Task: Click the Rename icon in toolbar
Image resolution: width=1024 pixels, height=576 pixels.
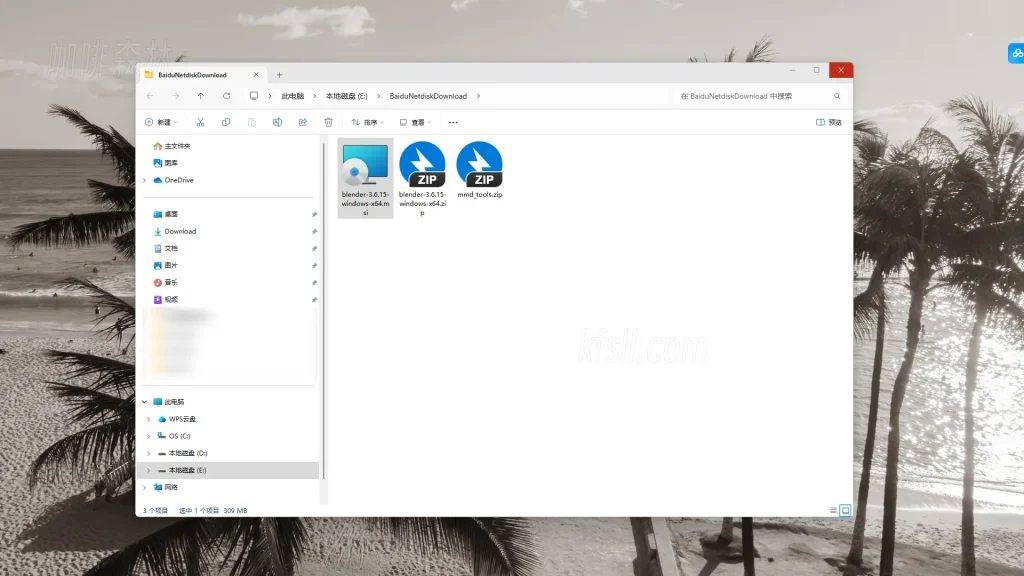Action: click(x=277, y=122)
